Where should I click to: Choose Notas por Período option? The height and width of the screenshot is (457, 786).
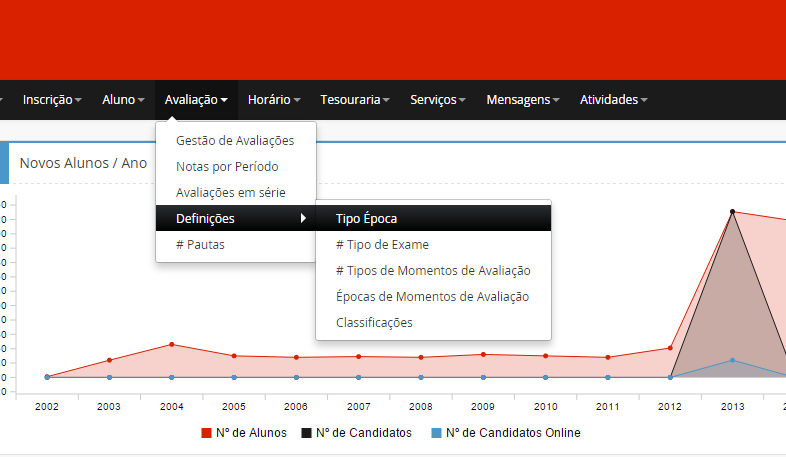tap(227, 167)
